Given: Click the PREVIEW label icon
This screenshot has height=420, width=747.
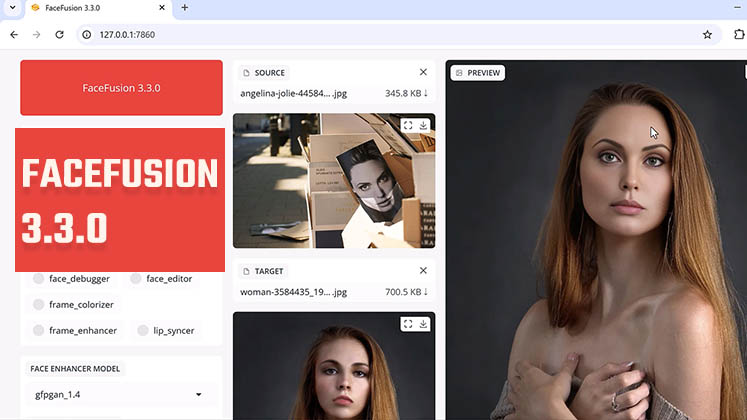Looking at the screenshot, I should 459,73.
